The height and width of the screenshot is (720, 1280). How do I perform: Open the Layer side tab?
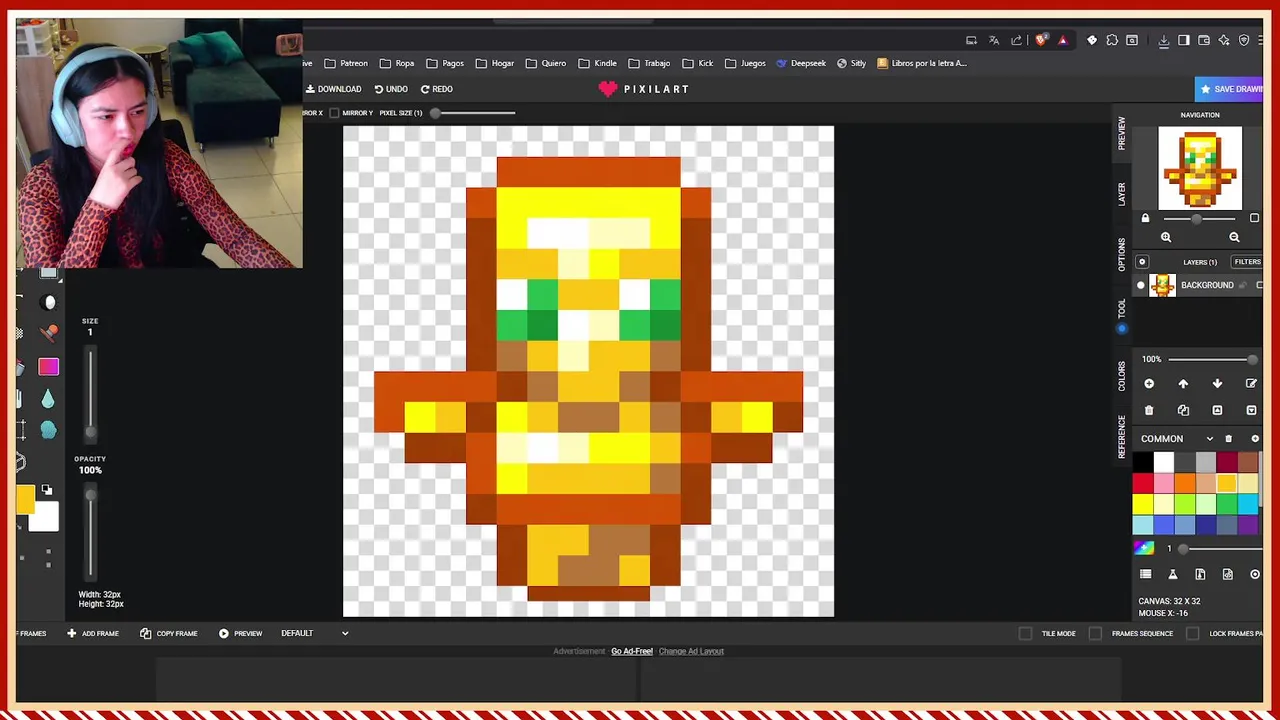tap(1121, 194)
